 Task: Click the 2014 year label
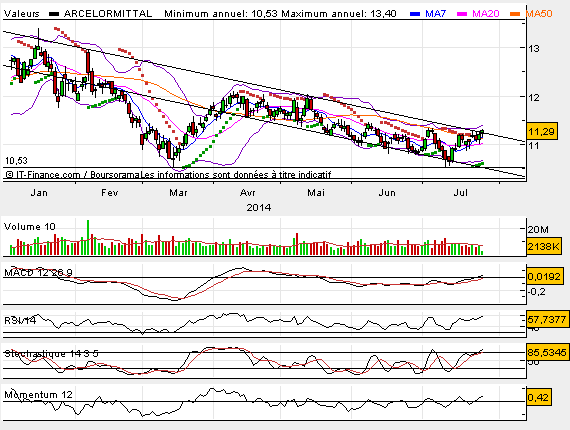258,208
